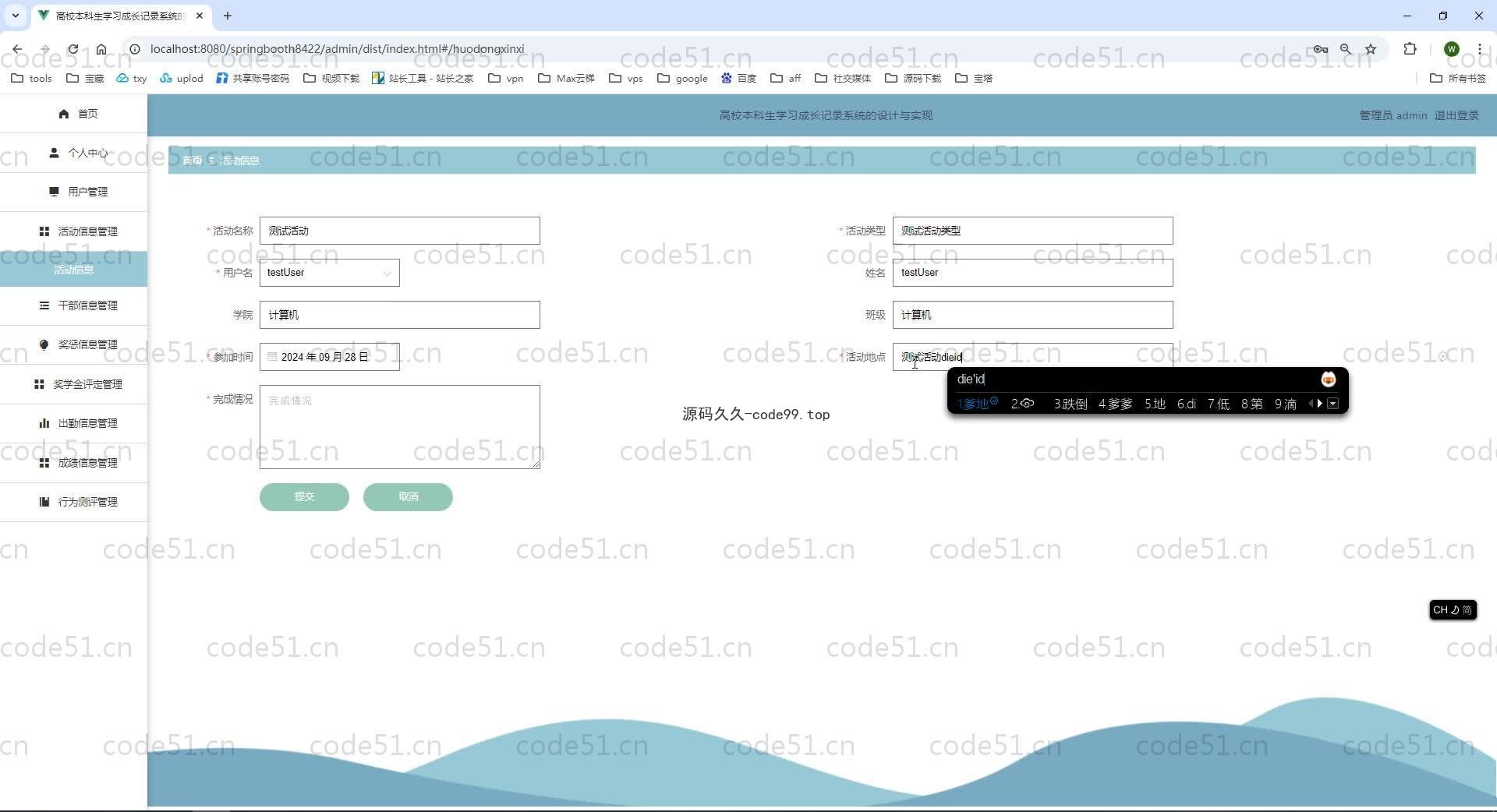Expand the IME candidate list dropdown
Viewport: 1497px width, 812px height.
click(x=1333, y=404)
